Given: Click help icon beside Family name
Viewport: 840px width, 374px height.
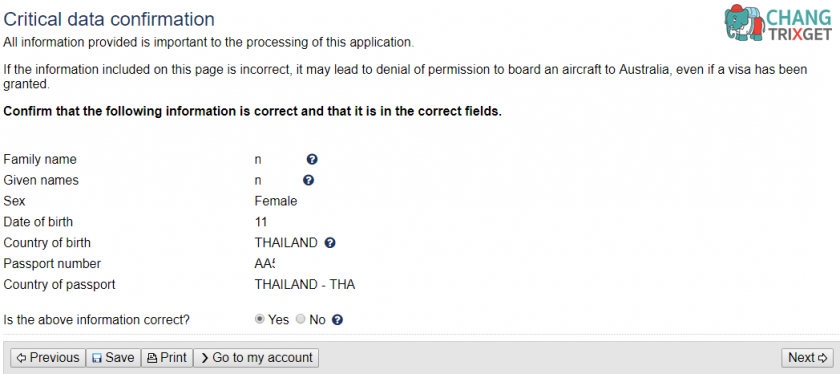Looking at the screenshot, I should tap(312, 159).
